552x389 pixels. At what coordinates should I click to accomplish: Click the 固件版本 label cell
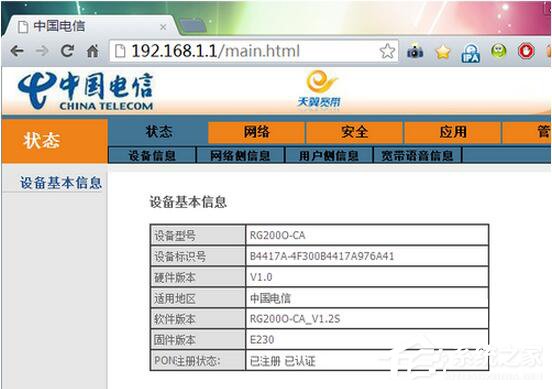click(x=198, y=340)
